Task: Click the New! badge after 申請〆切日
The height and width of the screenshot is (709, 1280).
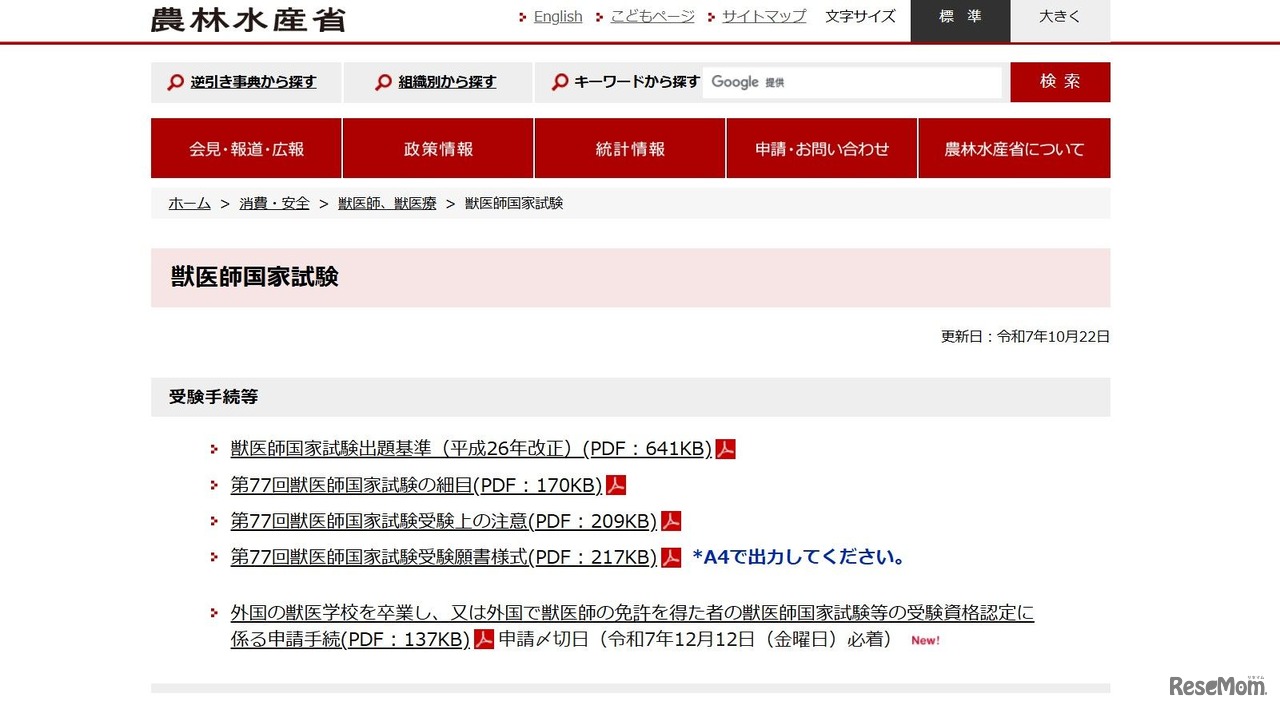Action: point(924,640)
